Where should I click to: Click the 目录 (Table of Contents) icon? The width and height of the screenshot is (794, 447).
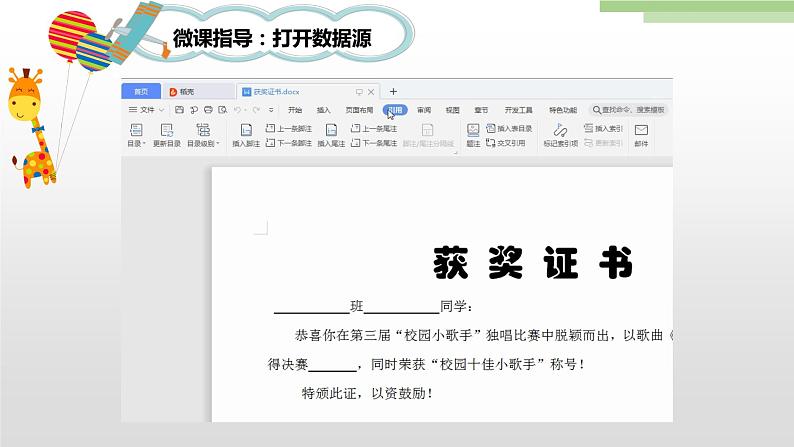(x=136, y=131)
